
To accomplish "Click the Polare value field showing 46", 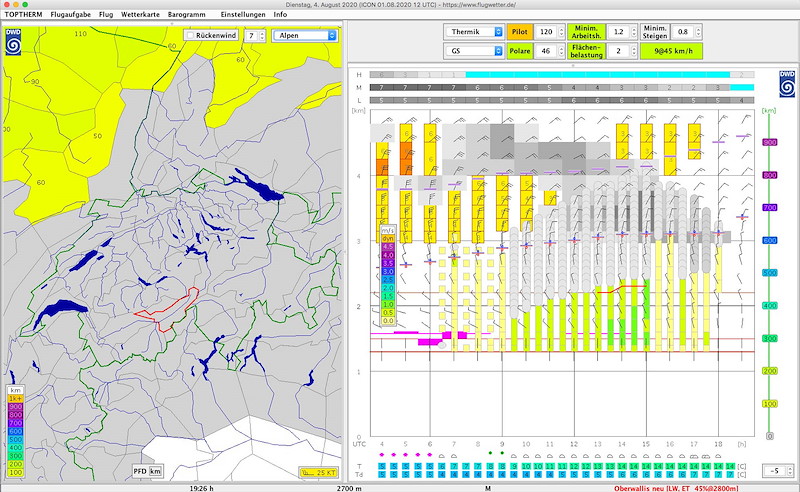I will 546,51.
